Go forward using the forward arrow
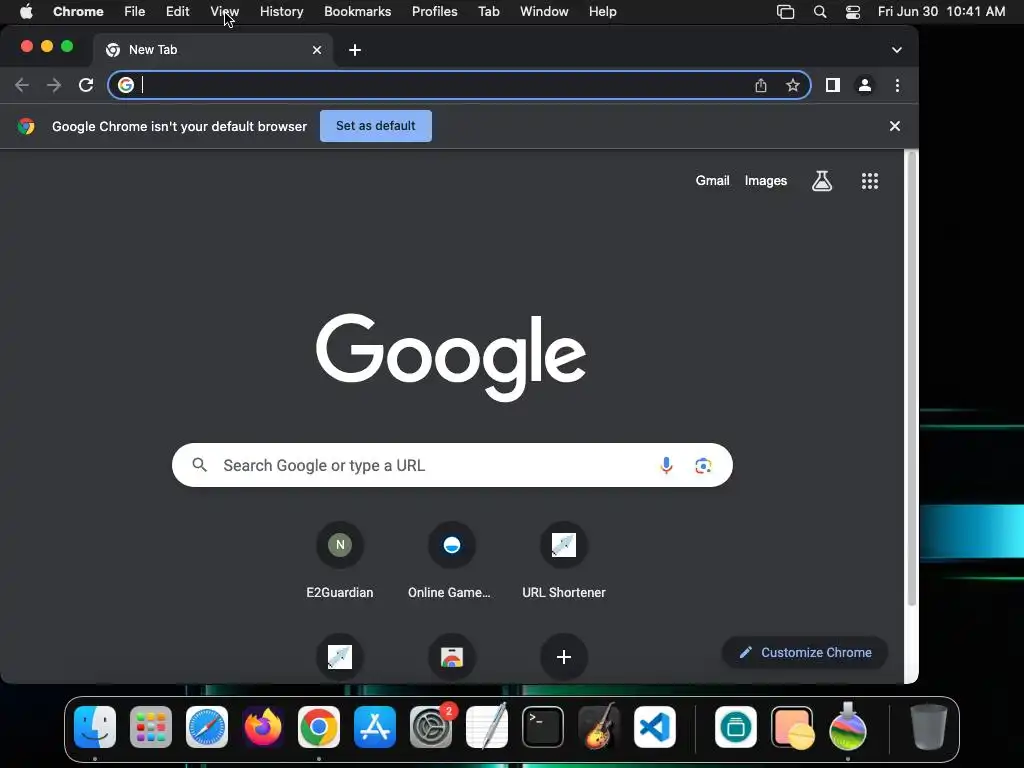This screenshot has height=768, width=1024. coord(54,86)
